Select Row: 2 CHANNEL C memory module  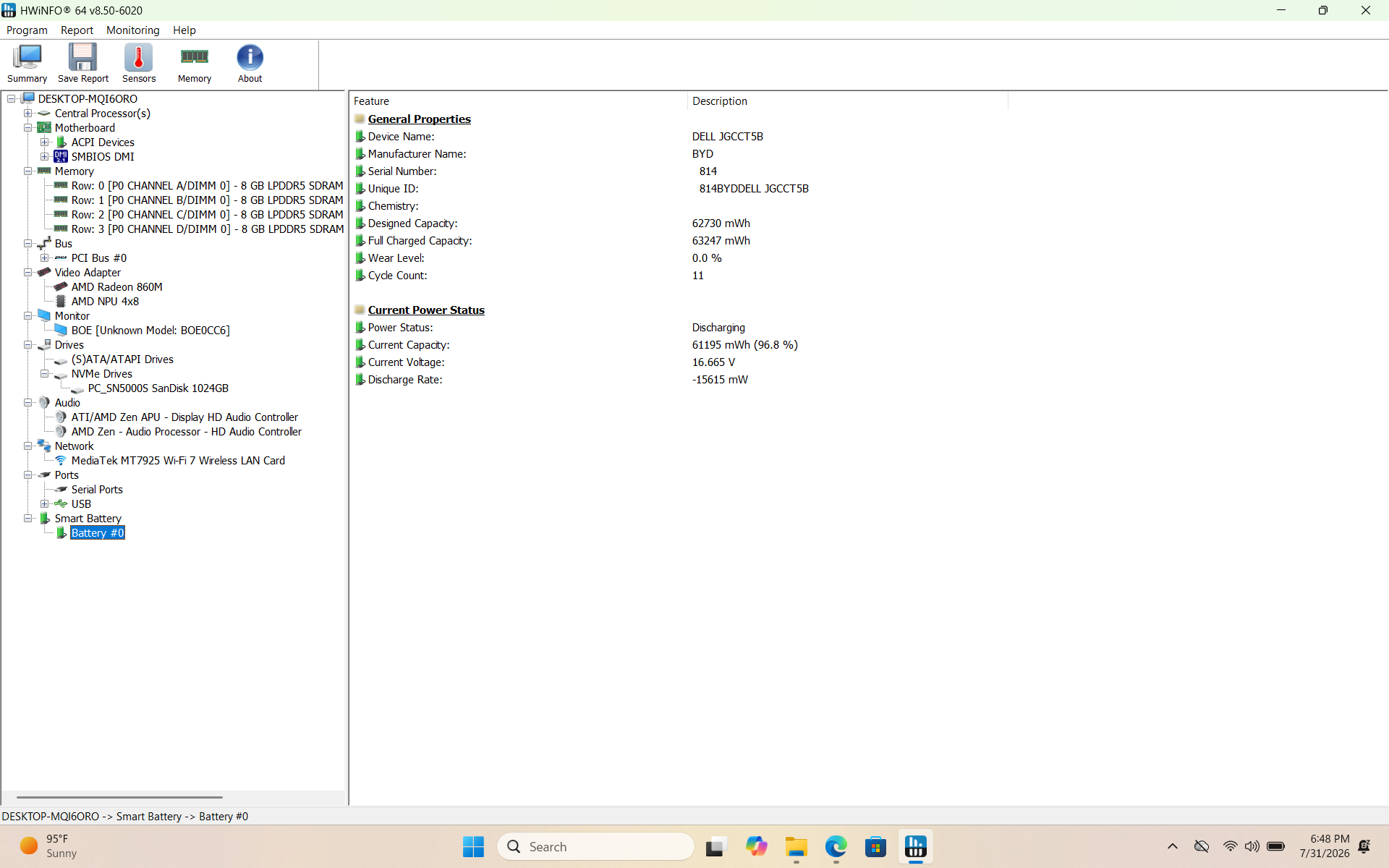(x=207, y=215)
